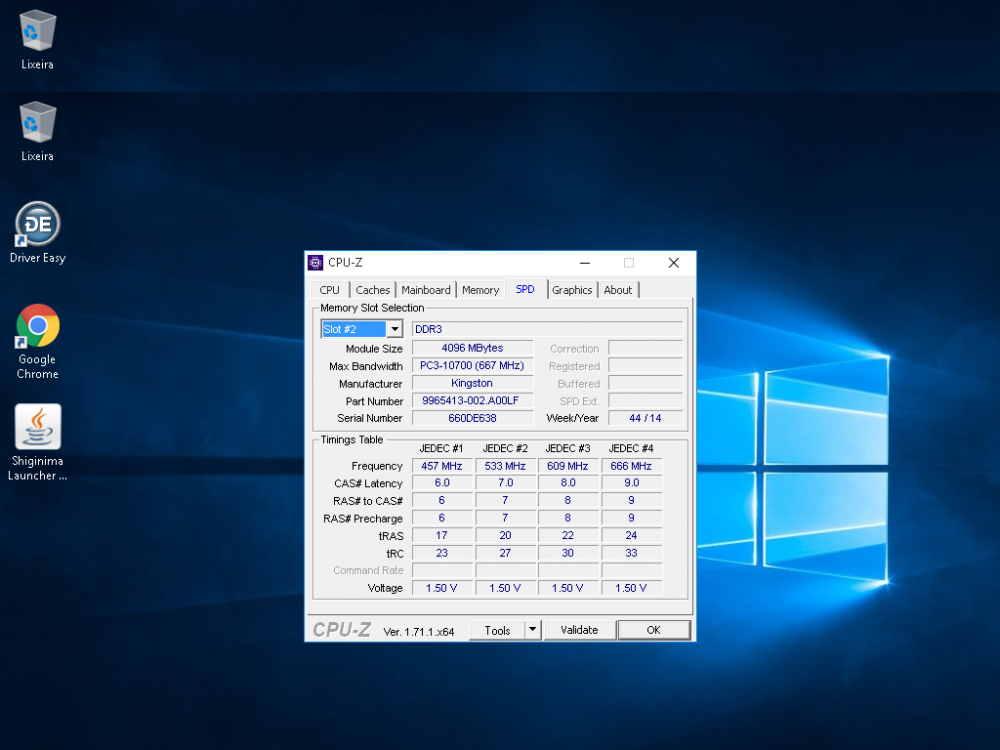Show the About tab

[618, 290]
